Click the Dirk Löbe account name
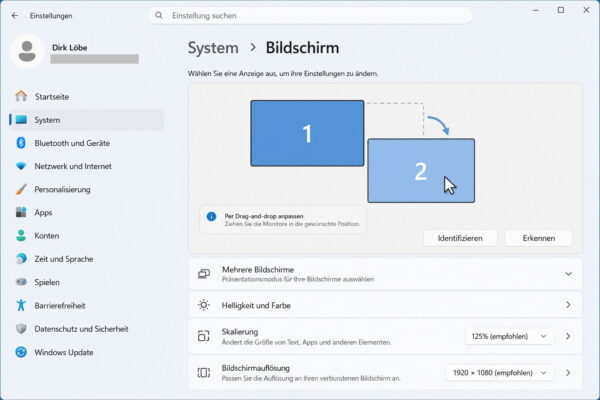This screenshot has height=400, width=600. (70, 48)
